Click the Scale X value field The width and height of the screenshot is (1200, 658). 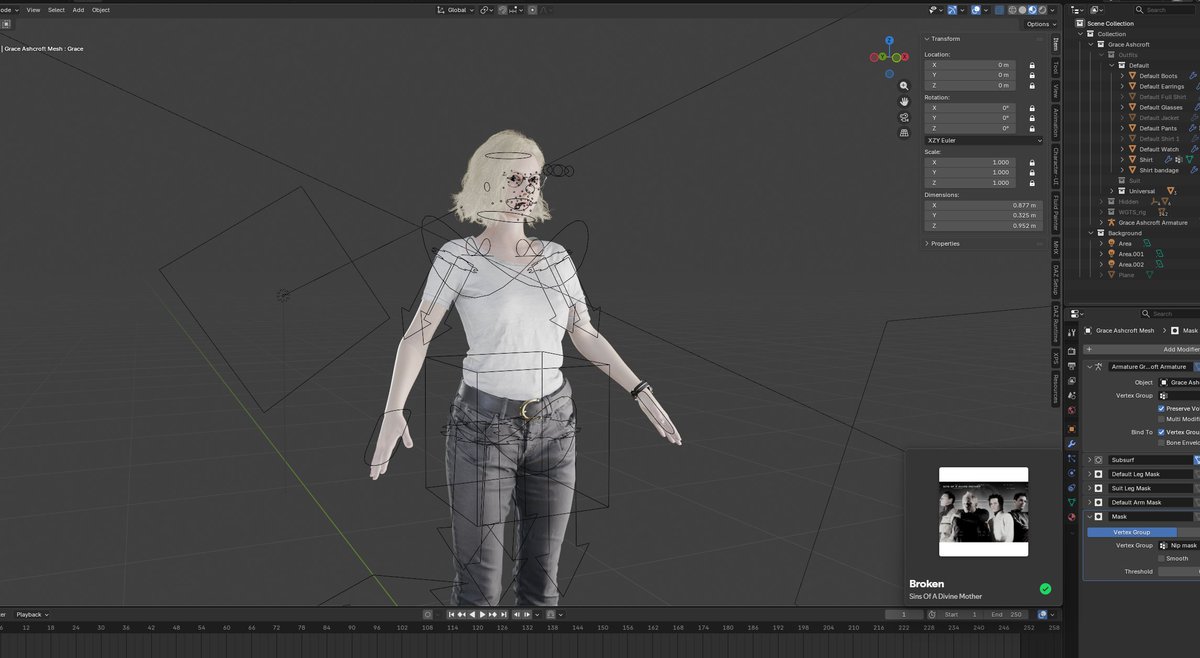pos(971,162)
